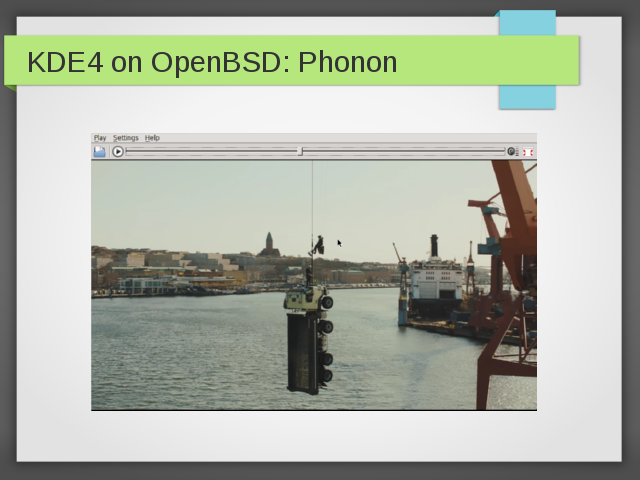
Task: Click the slide title 'KDE4 on OpenBSD: Phonon'
Action: [212, 63]
